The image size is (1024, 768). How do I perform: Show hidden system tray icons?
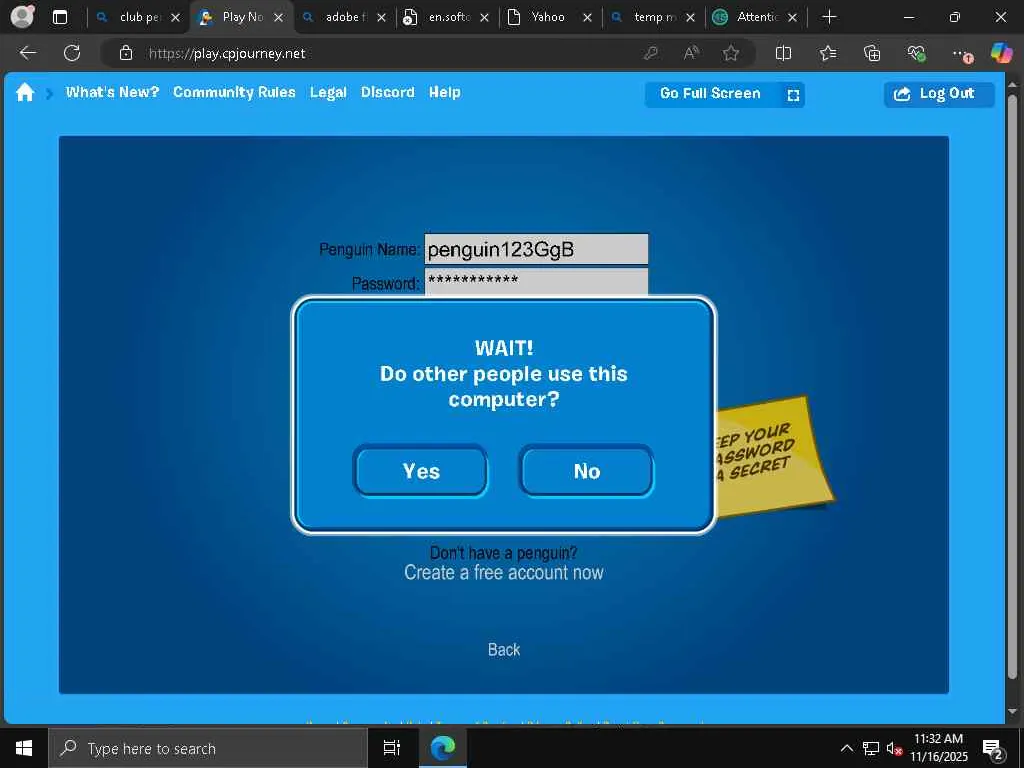pos(846,748)
